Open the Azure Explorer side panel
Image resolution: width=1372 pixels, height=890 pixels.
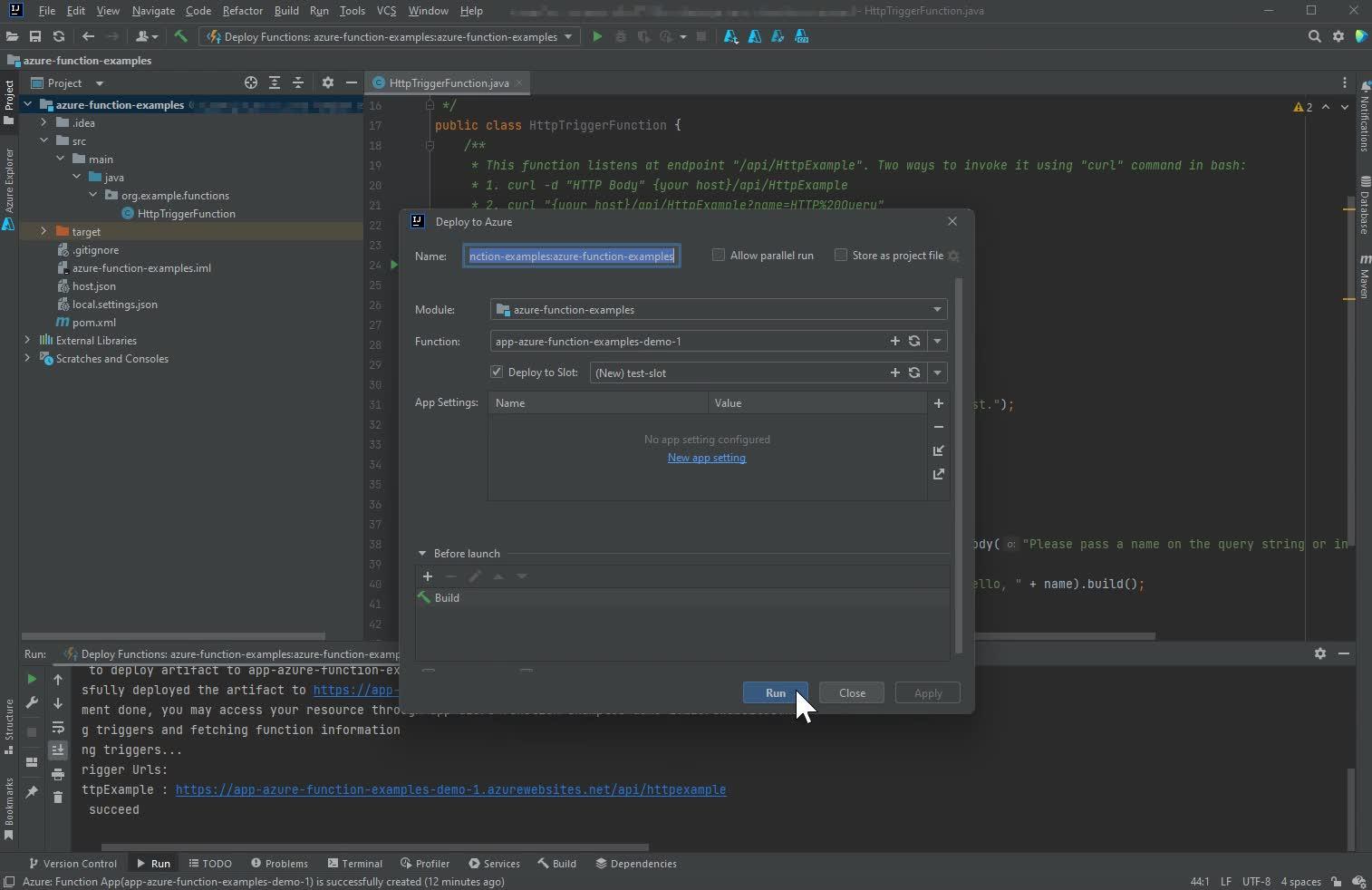coord(9,189)
